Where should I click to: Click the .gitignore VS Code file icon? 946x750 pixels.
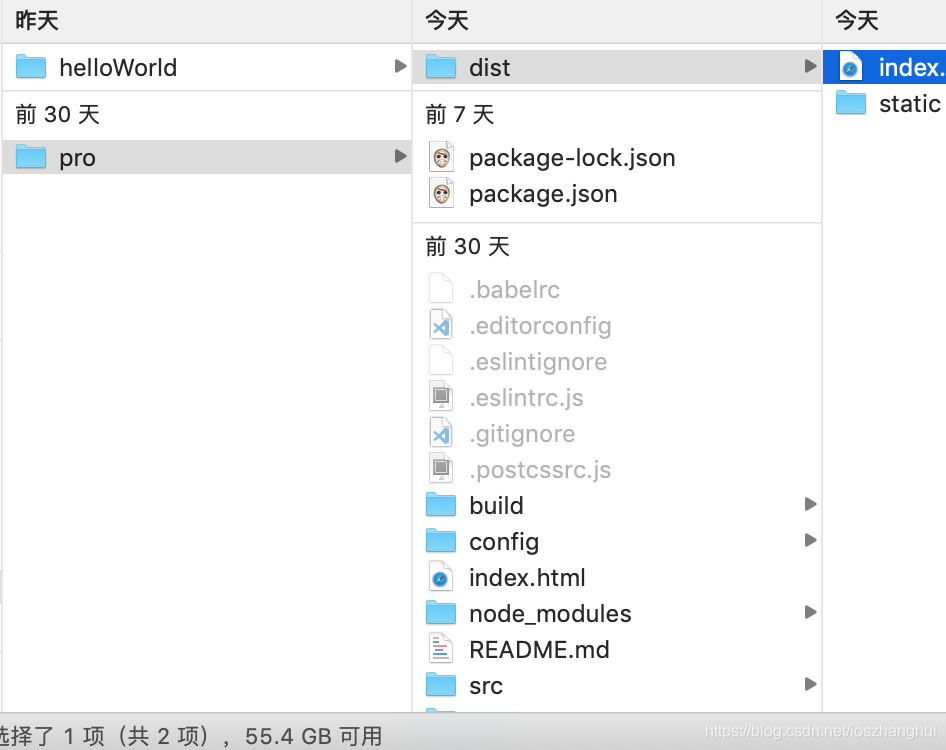441,433
